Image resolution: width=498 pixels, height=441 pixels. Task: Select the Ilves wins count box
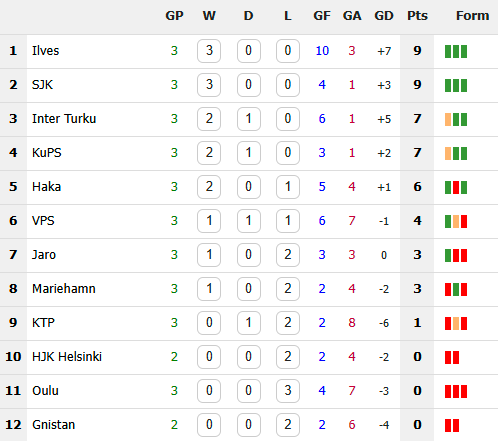[x=209, y=51]
